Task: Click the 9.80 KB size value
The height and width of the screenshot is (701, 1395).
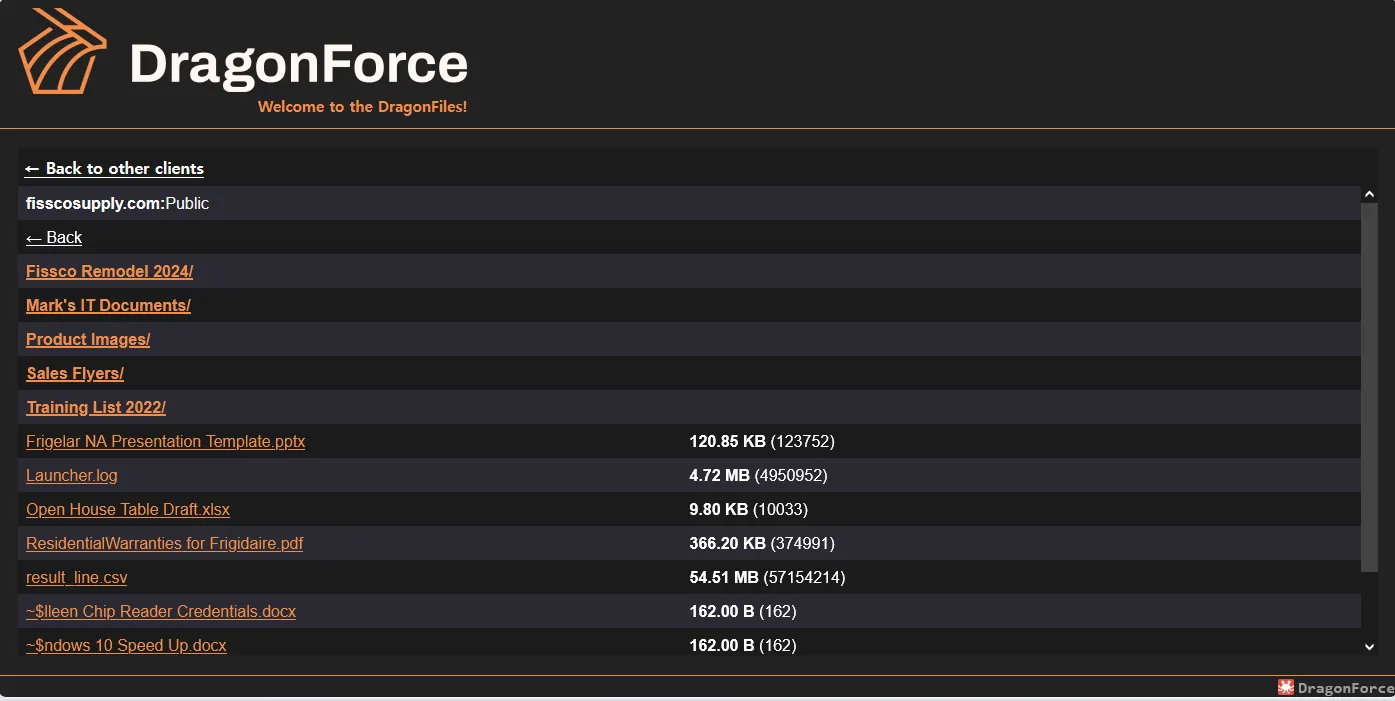Action: 719,510
